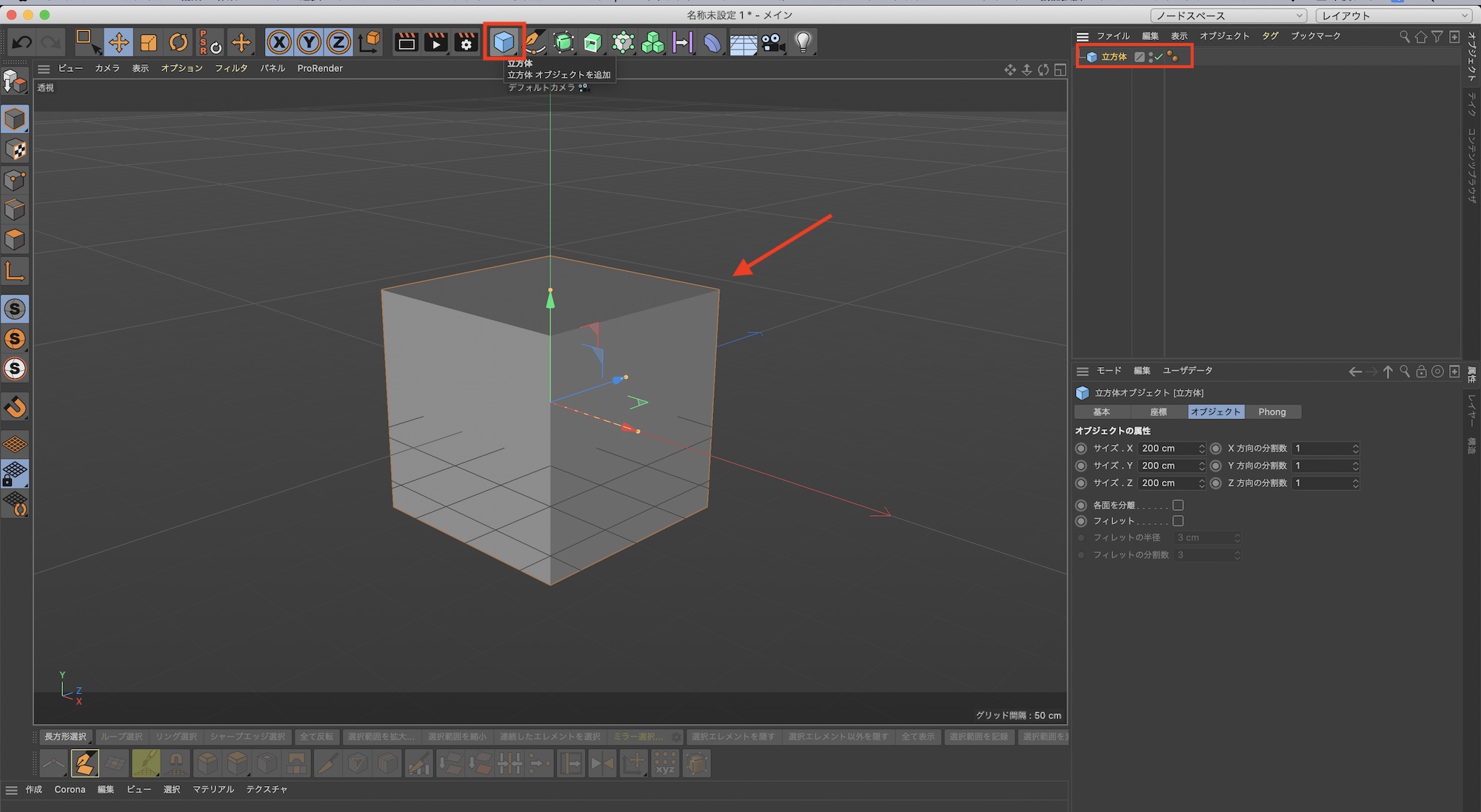1481x812 pixels.
Task: Click the Undo arrow icon
Action: tap(22, 43)
